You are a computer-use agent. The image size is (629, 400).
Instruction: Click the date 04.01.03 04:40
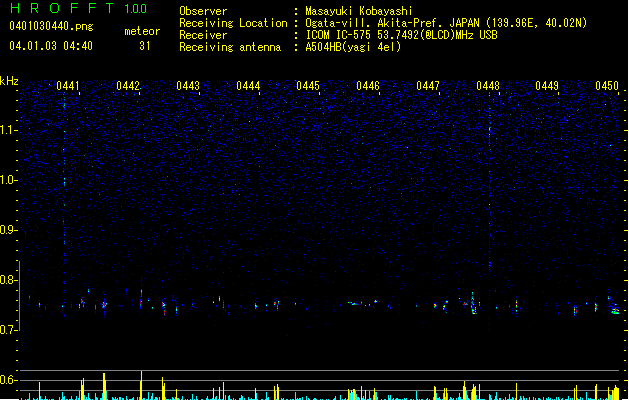(51, 46)
